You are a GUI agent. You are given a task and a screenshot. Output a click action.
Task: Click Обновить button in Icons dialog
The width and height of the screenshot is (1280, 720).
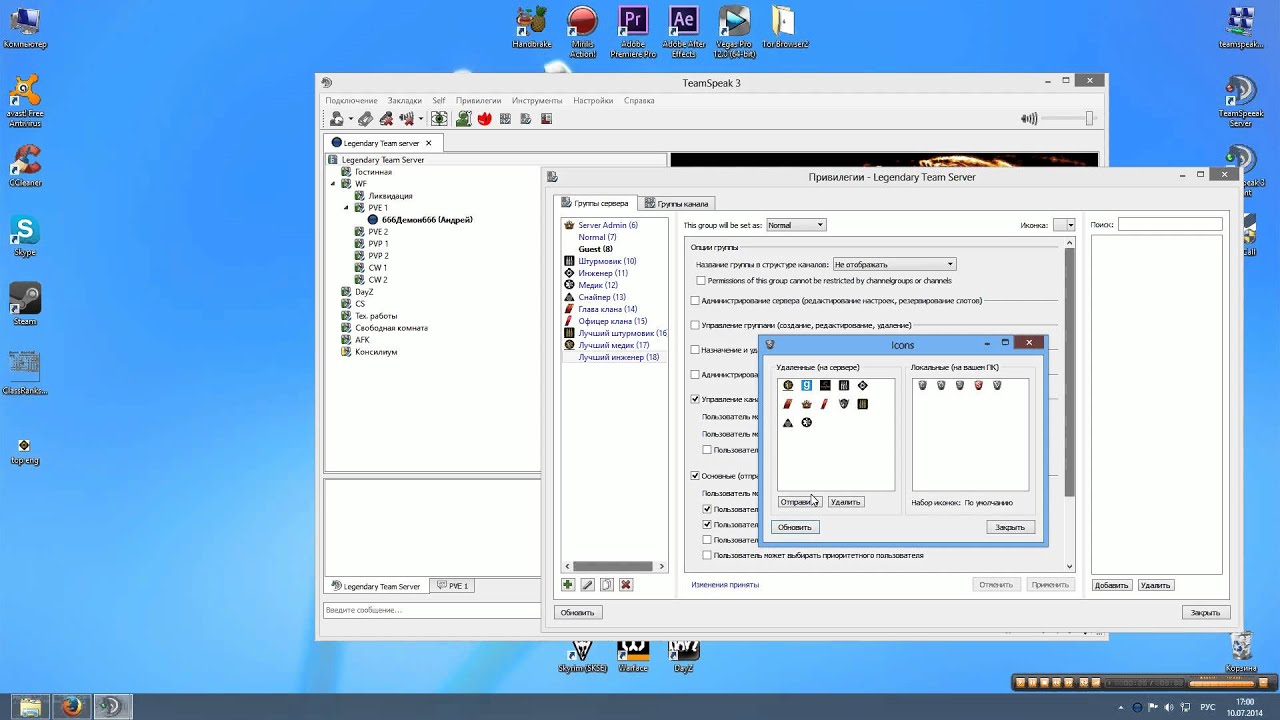tap(795, 527)
